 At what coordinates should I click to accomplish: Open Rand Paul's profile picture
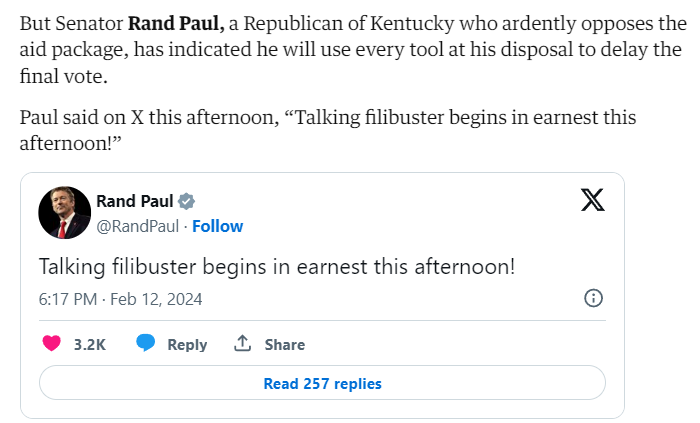tap(65, 212)
